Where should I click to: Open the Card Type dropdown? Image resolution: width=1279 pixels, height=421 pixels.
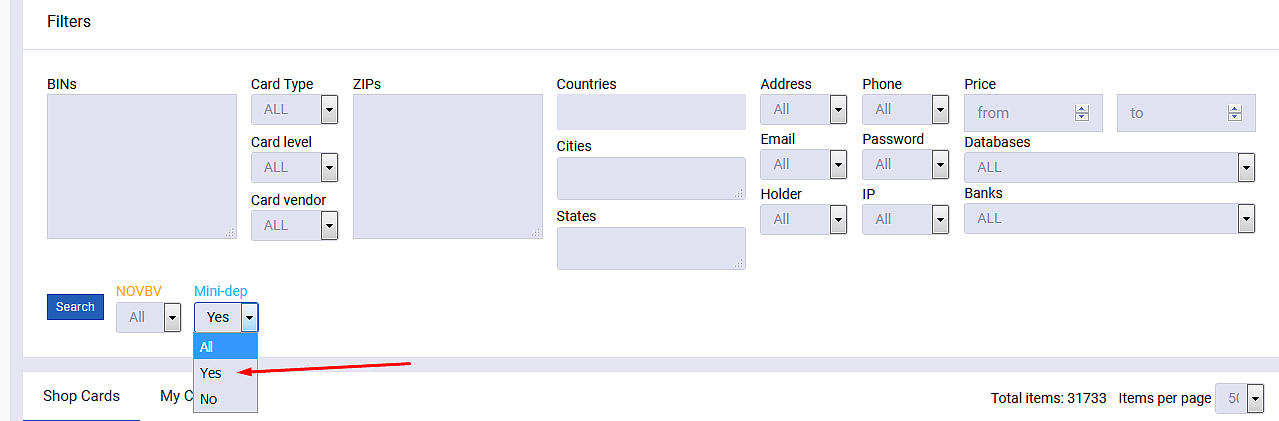pos(294,109)
